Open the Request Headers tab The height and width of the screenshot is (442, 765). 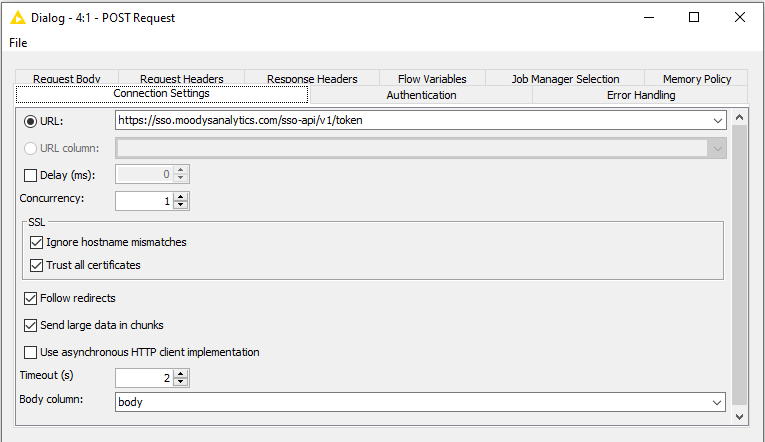[181, 78]
